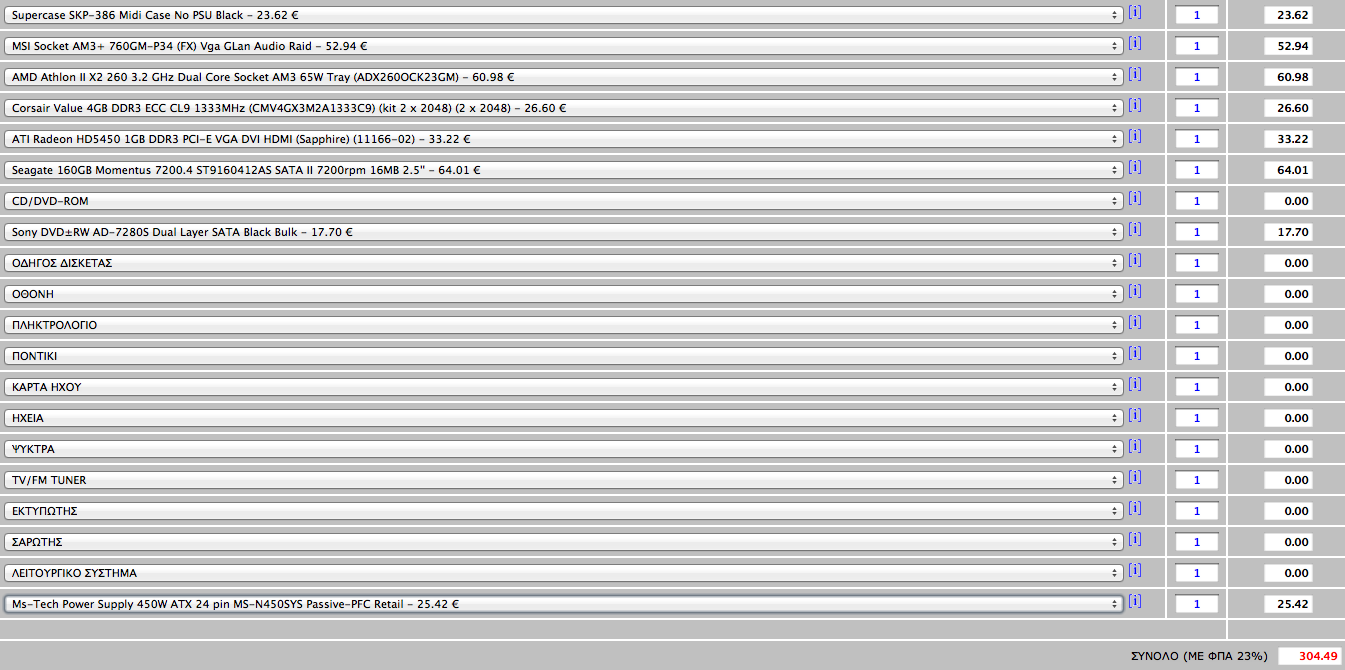The image size is (1345, 670).
Task: Open the Supercase SKP-386 Midi Case dropdown
Action: (x=564, y=15)
